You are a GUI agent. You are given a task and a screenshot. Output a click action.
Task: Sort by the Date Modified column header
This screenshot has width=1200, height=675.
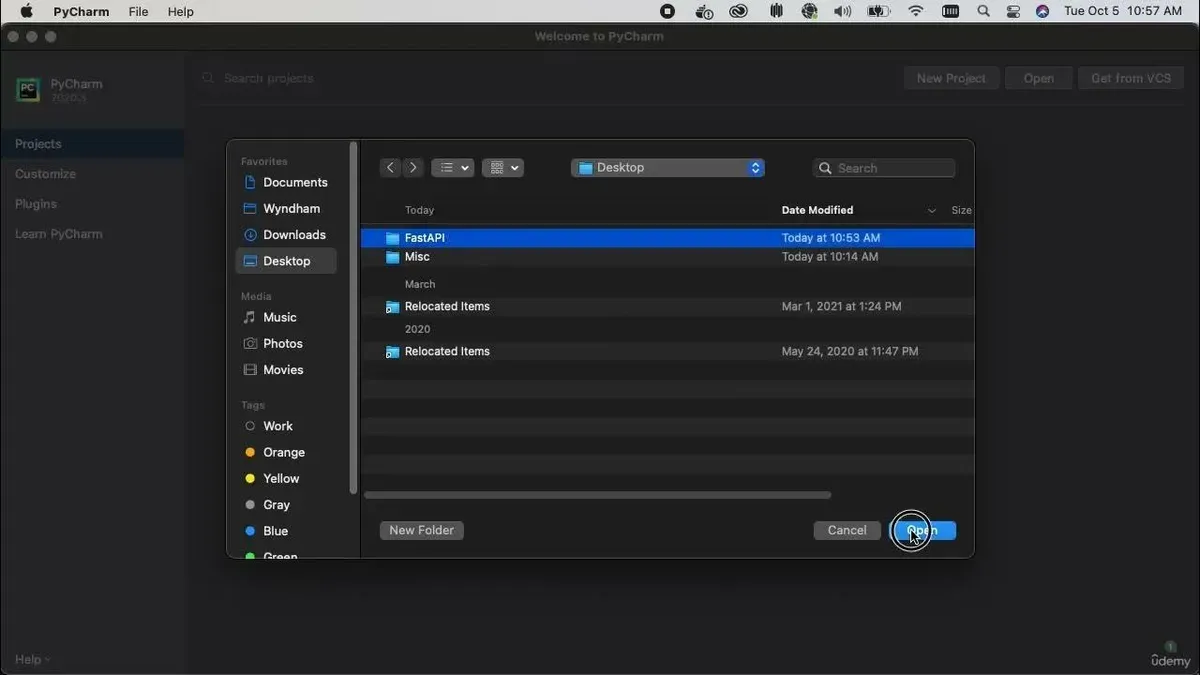pyautogui.click(x=817, y=210)
